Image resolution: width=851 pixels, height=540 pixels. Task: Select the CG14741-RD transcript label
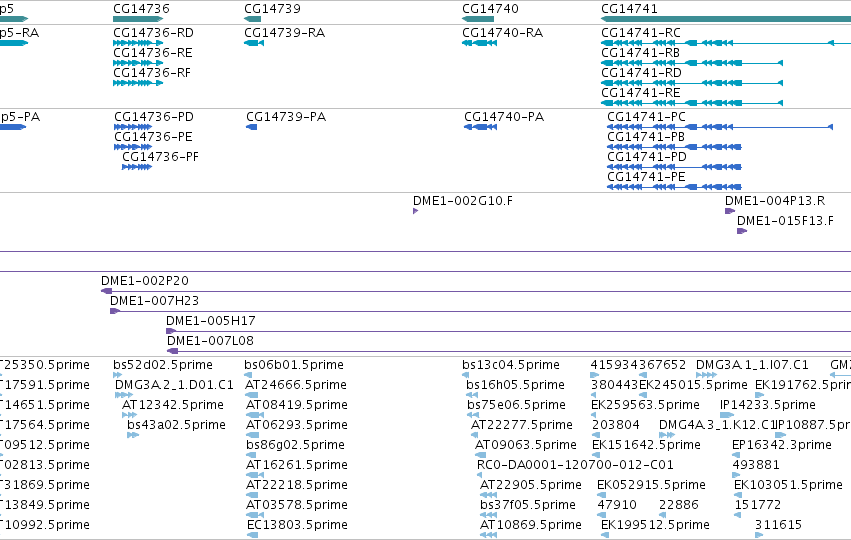(641, 73)
